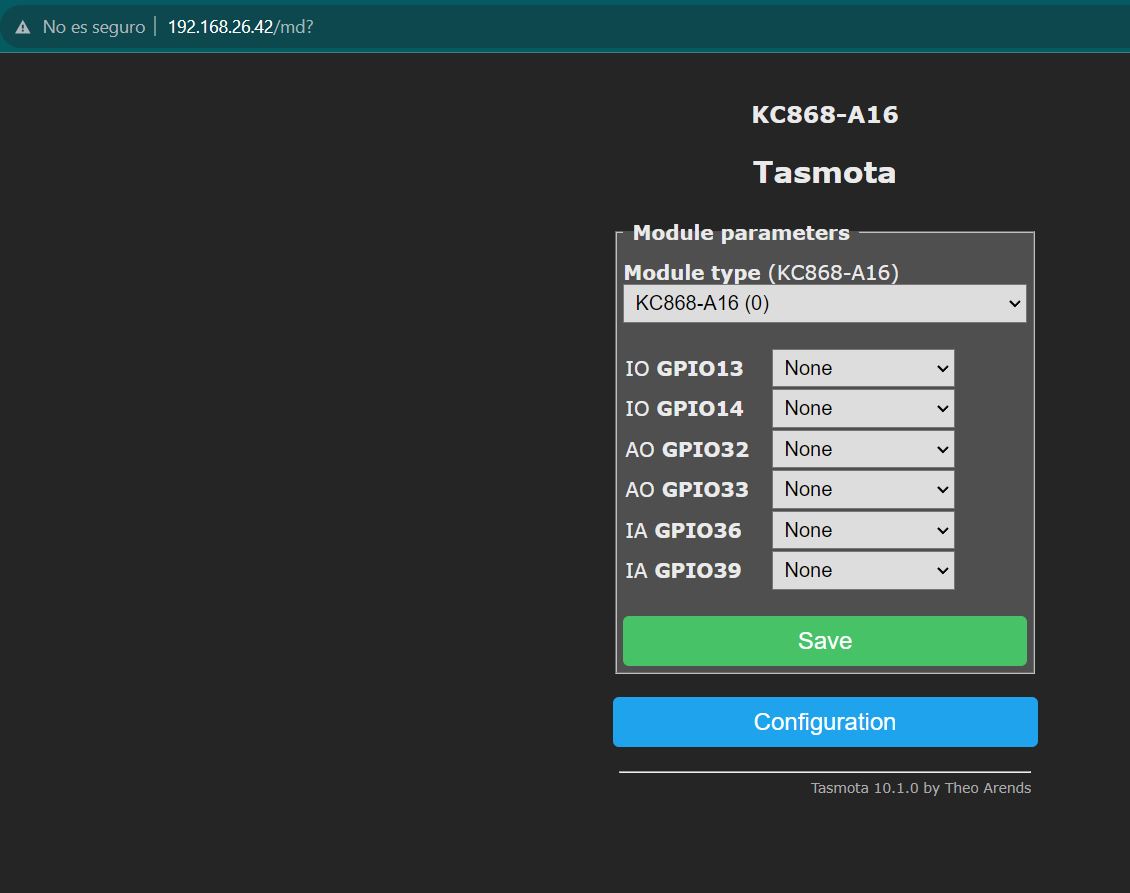Click the 'No es seguro' security label

[93, 27]
